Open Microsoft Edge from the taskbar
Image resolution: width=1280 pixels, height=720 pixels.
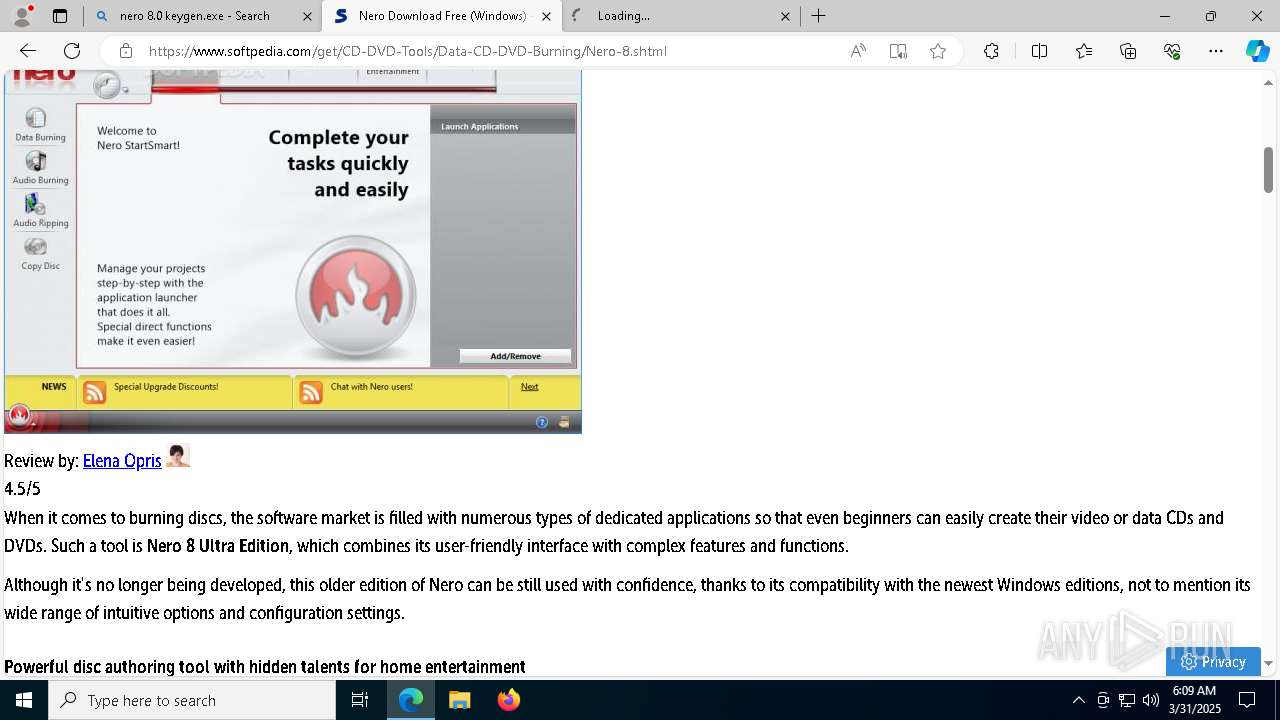point(411,700)
